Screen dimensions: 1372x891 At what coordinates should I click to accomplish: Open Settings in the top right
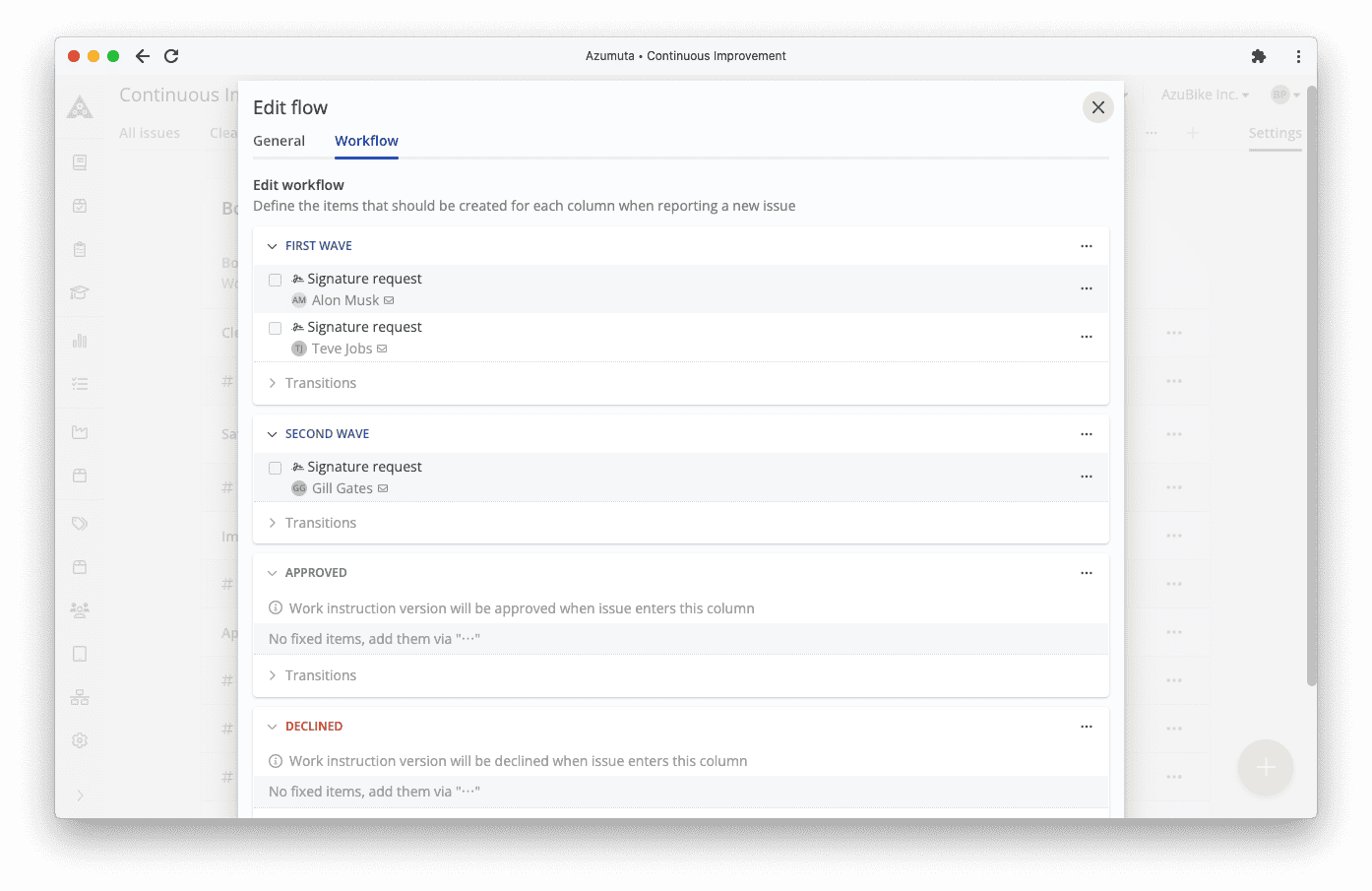click(x=1275, y=132)
